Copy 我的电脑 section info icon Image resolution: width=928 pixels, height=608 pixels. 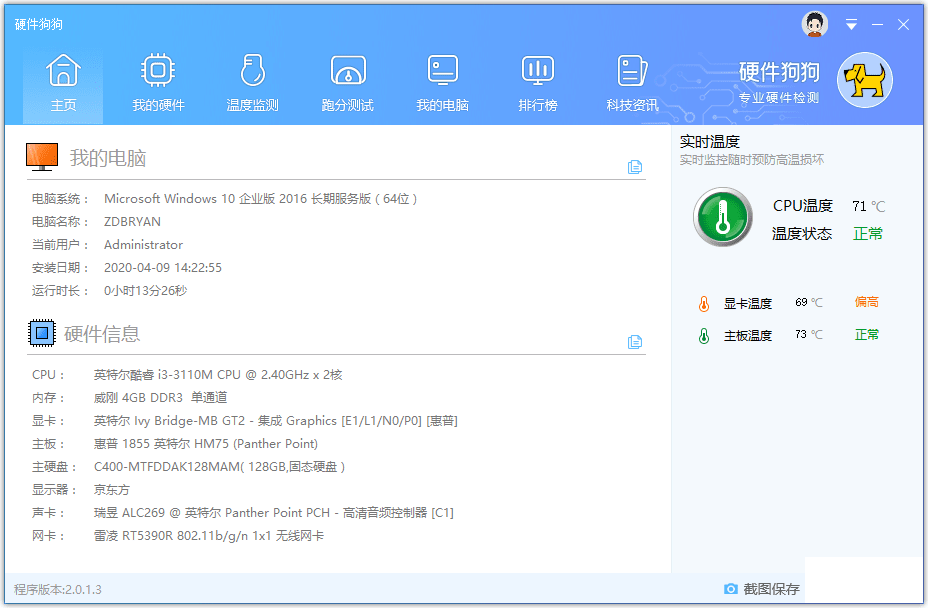click(634, 167)
